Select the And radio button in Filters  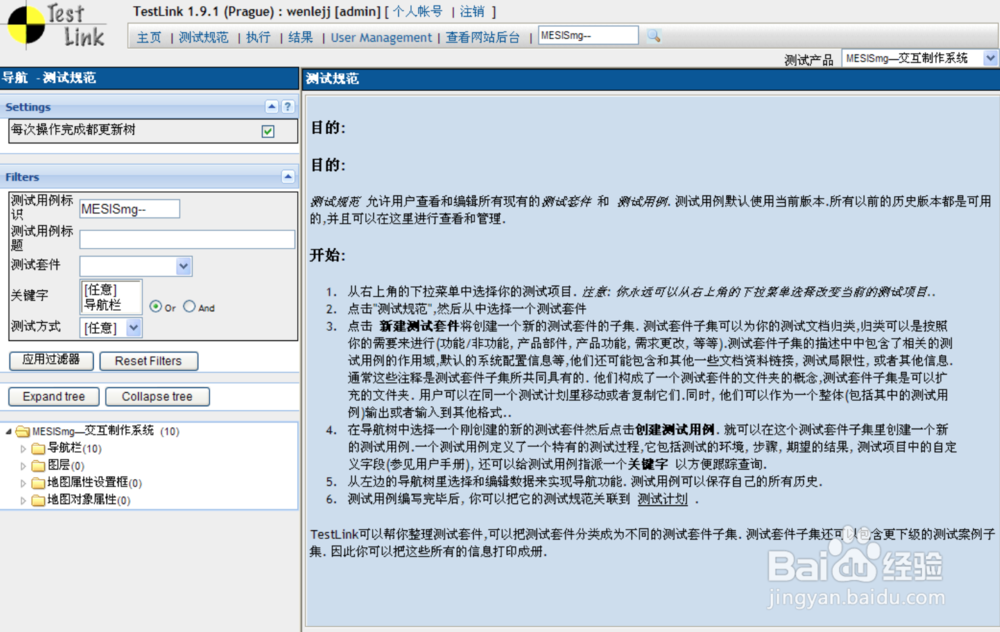(x=191, y=307)
